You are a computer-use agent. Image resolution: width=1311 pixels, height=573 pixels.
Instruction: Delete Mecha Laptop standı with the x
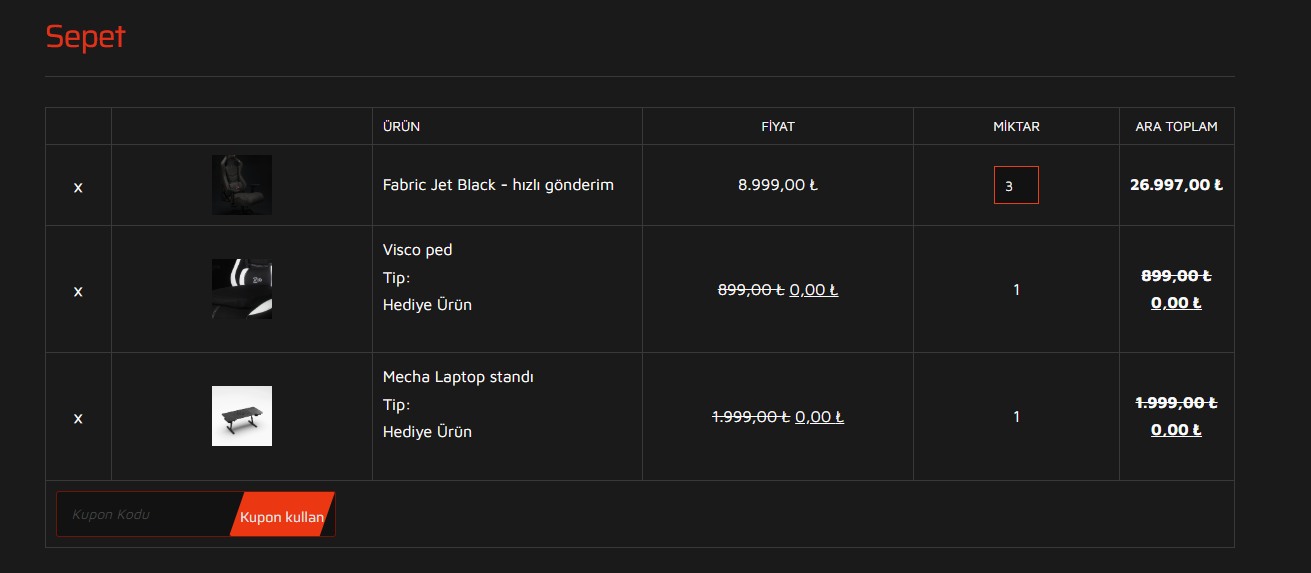(78, 418)
